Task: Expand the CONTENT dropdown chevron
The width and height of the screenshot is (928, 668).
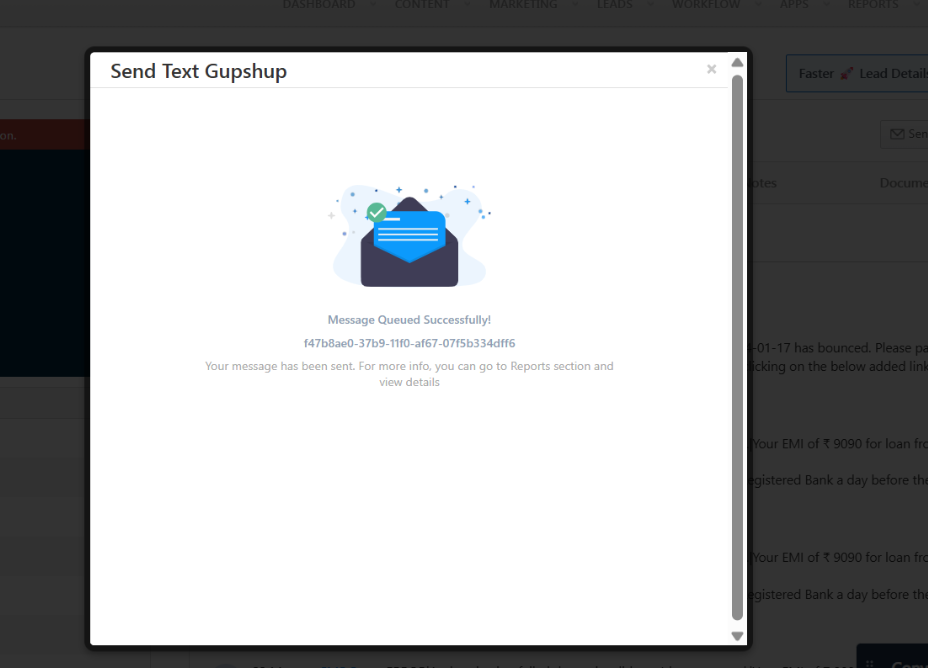Action: (468, 5)
